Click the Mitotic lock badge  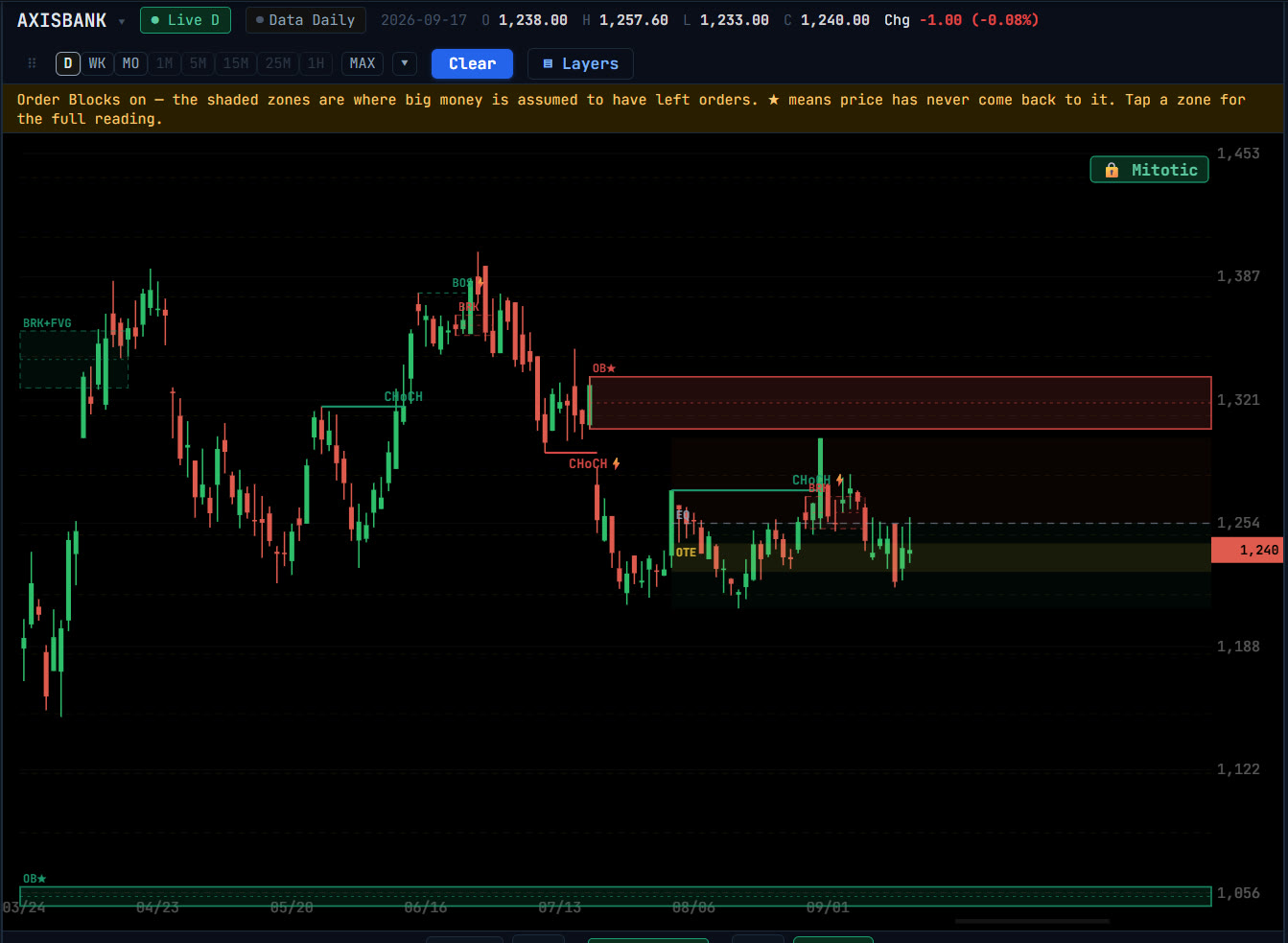(1149, 170)
